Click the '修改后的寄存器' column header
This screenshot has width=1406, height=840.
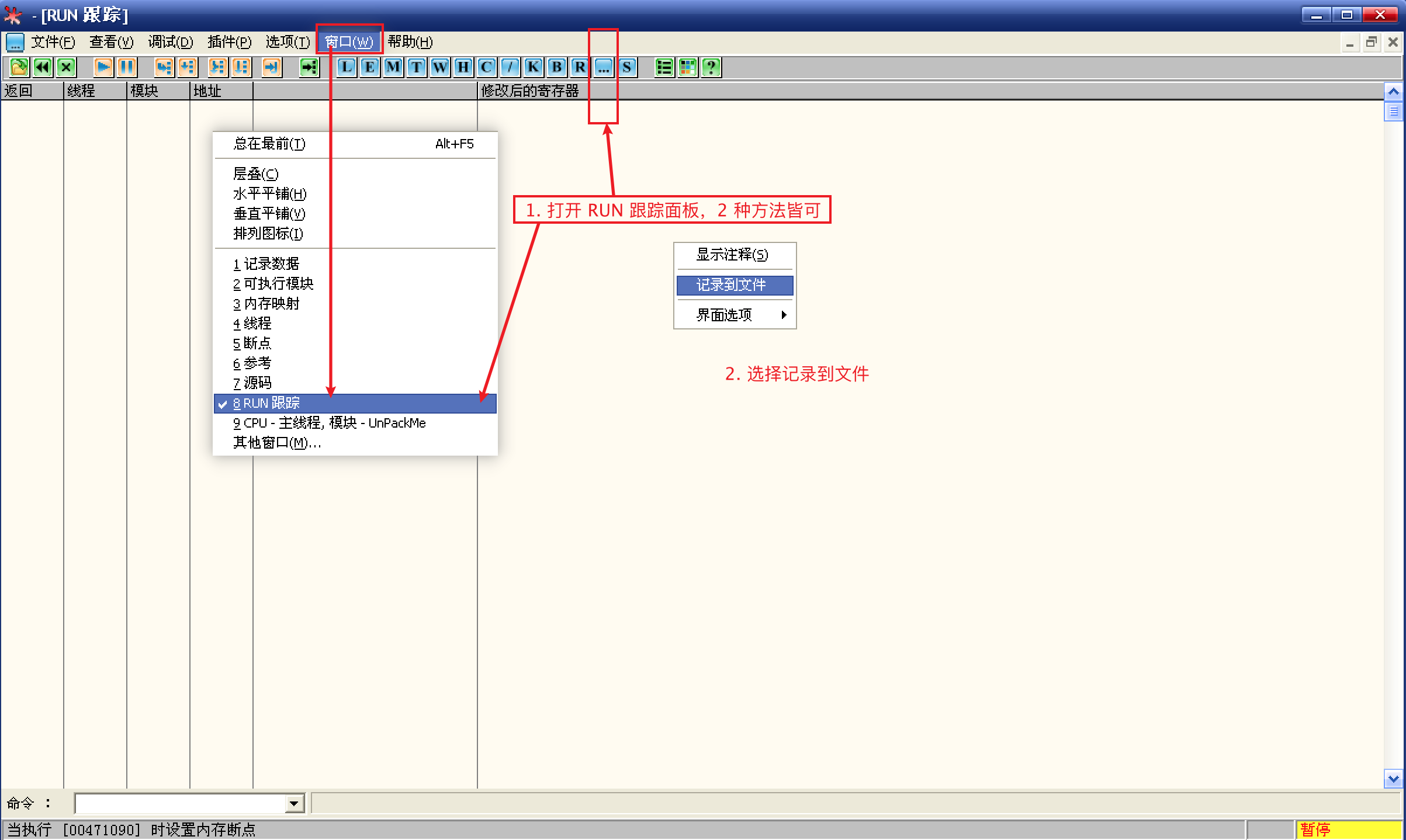[x=529, y=91]
